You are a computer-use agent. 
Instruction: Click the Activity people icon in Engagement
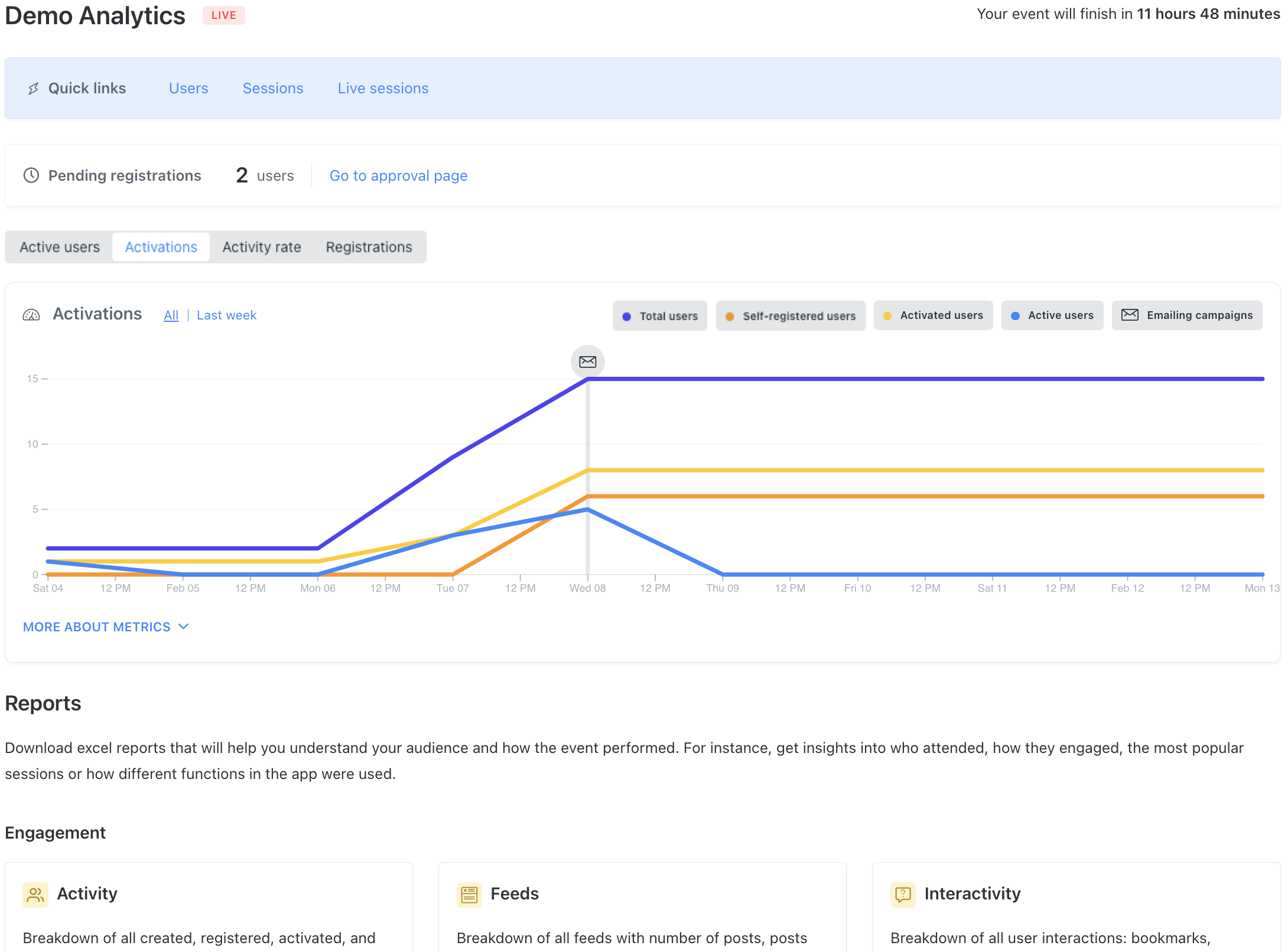click(x=35, y=894)
